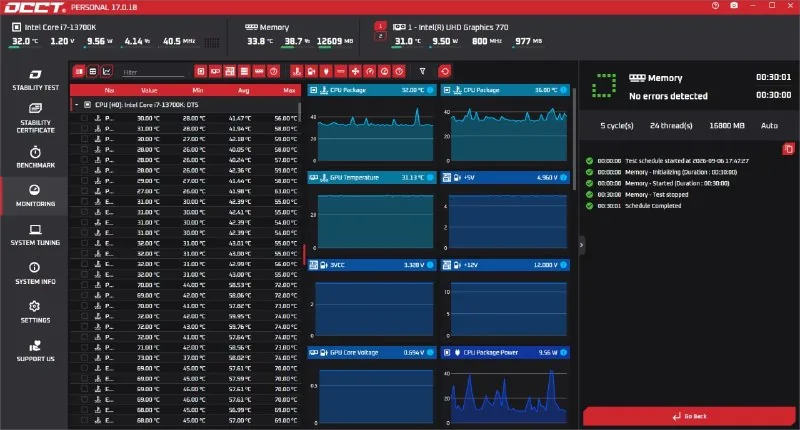Switch to graph-only view
Image resolution: width=800 pixels, height=430 pixels.
coord(107,71)
